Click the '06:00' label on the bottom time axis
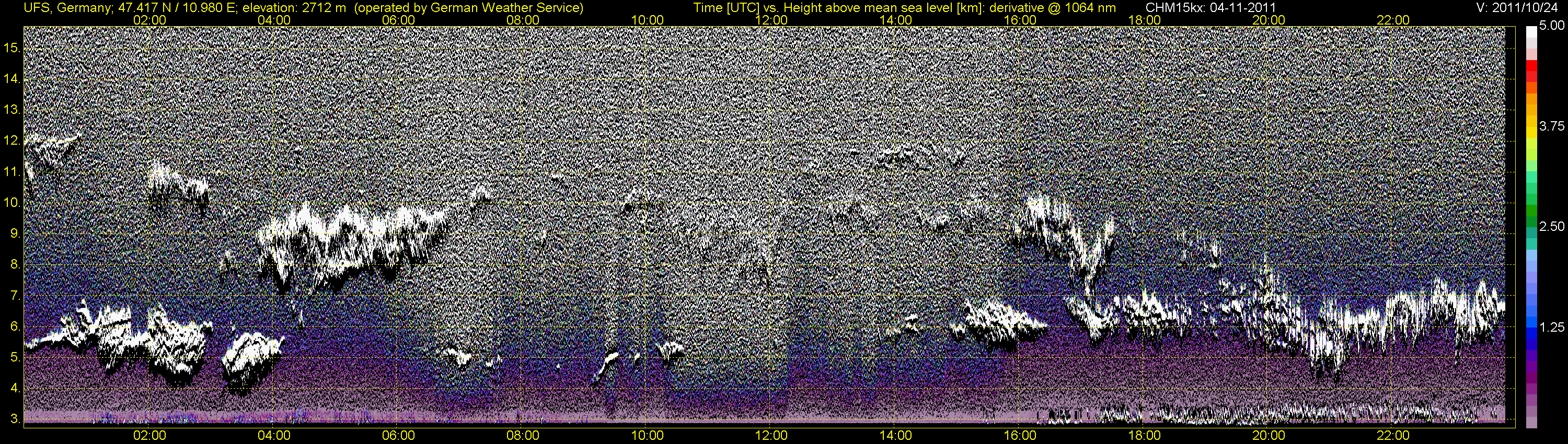The height and width of the screenshot is (444, 1568). [399, 436]
